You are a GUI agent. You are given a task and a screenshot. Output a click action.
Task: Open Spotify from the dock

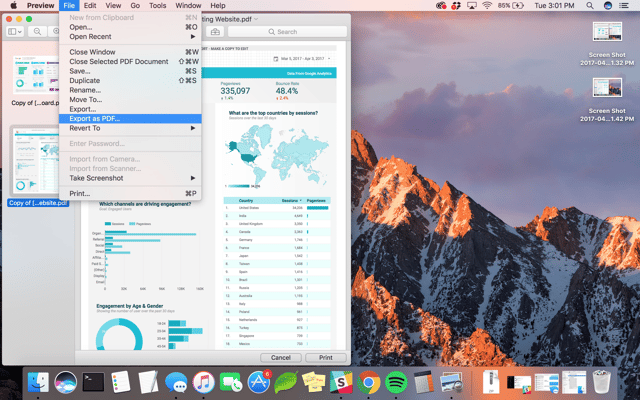394,382
